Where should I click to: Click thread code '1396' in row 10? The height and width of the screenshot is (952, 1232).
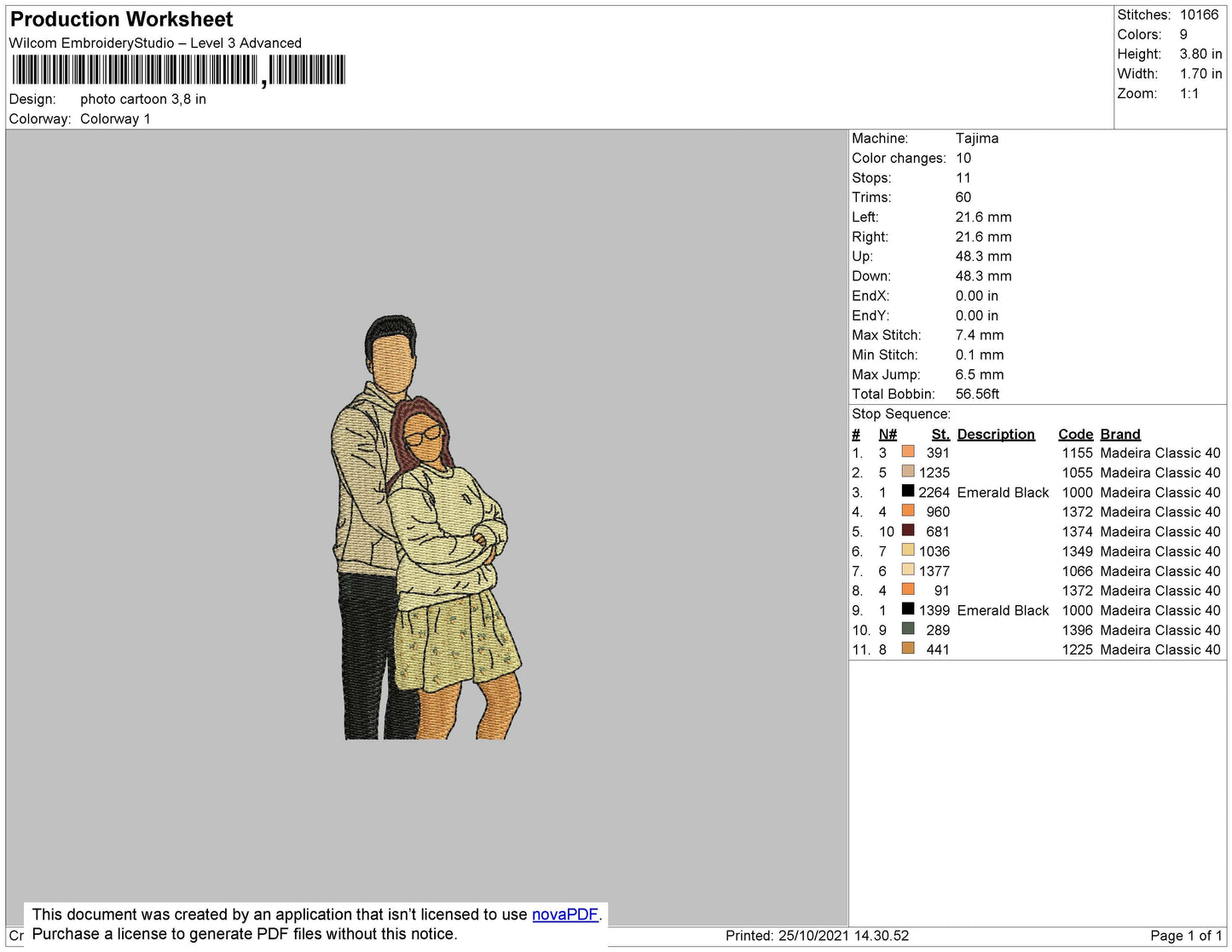[x=1077, y=630]
